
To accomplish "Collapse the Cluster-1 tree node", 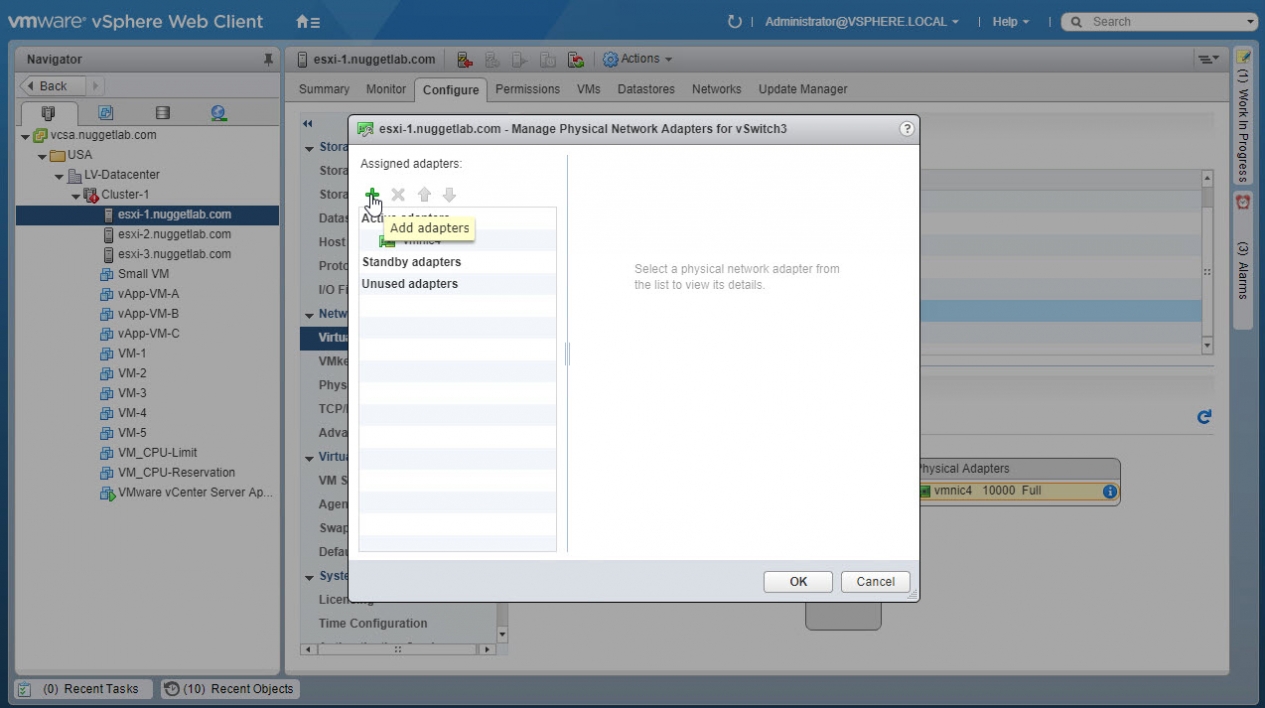I will point(77,195).
